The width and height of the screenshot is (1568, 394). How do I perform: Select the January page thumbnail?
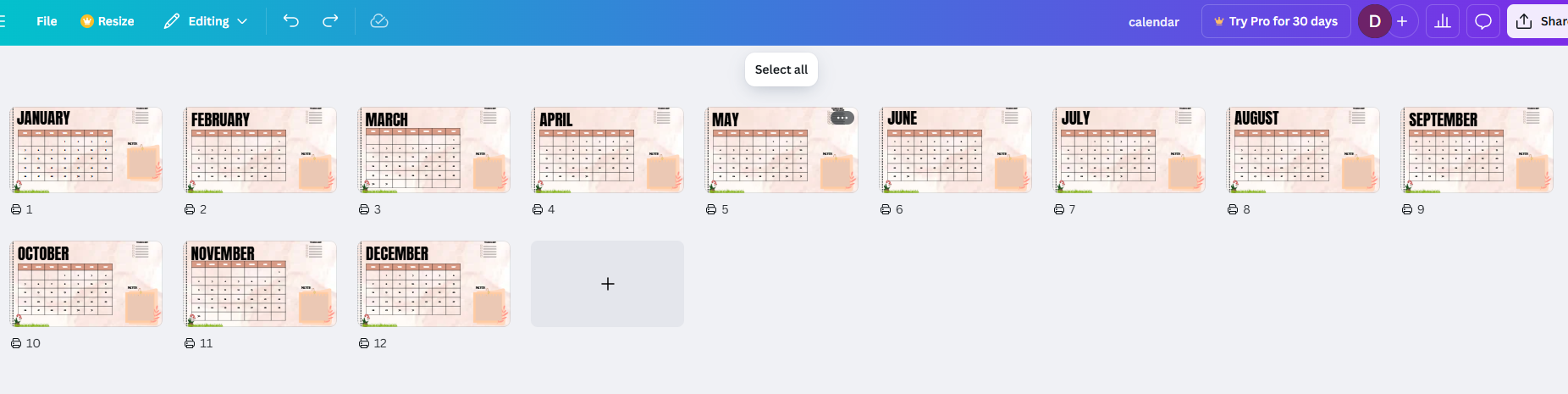tap(86, 150)
